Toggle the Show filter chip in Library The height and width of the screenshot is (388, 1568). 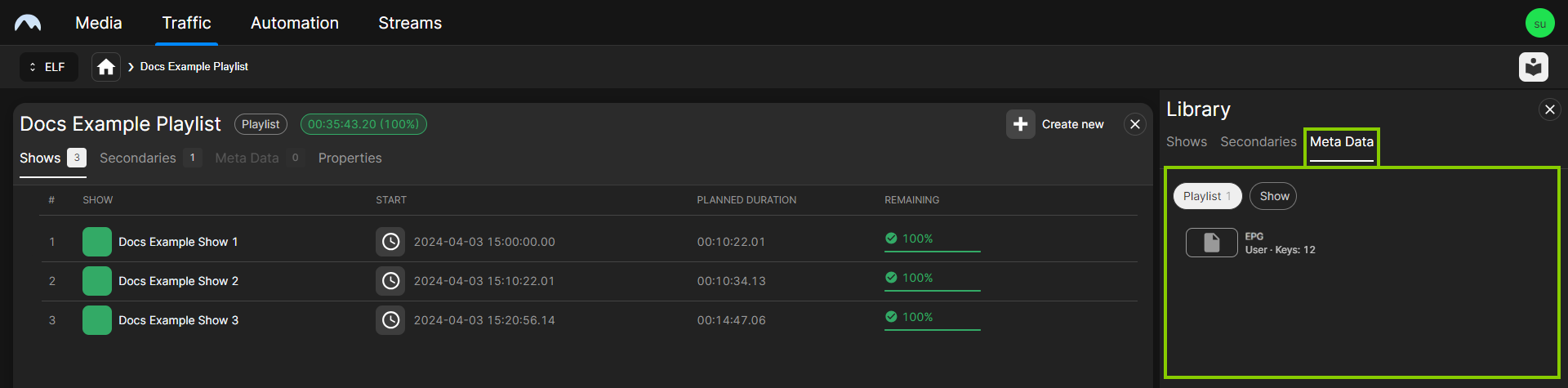click(1273, 196)
